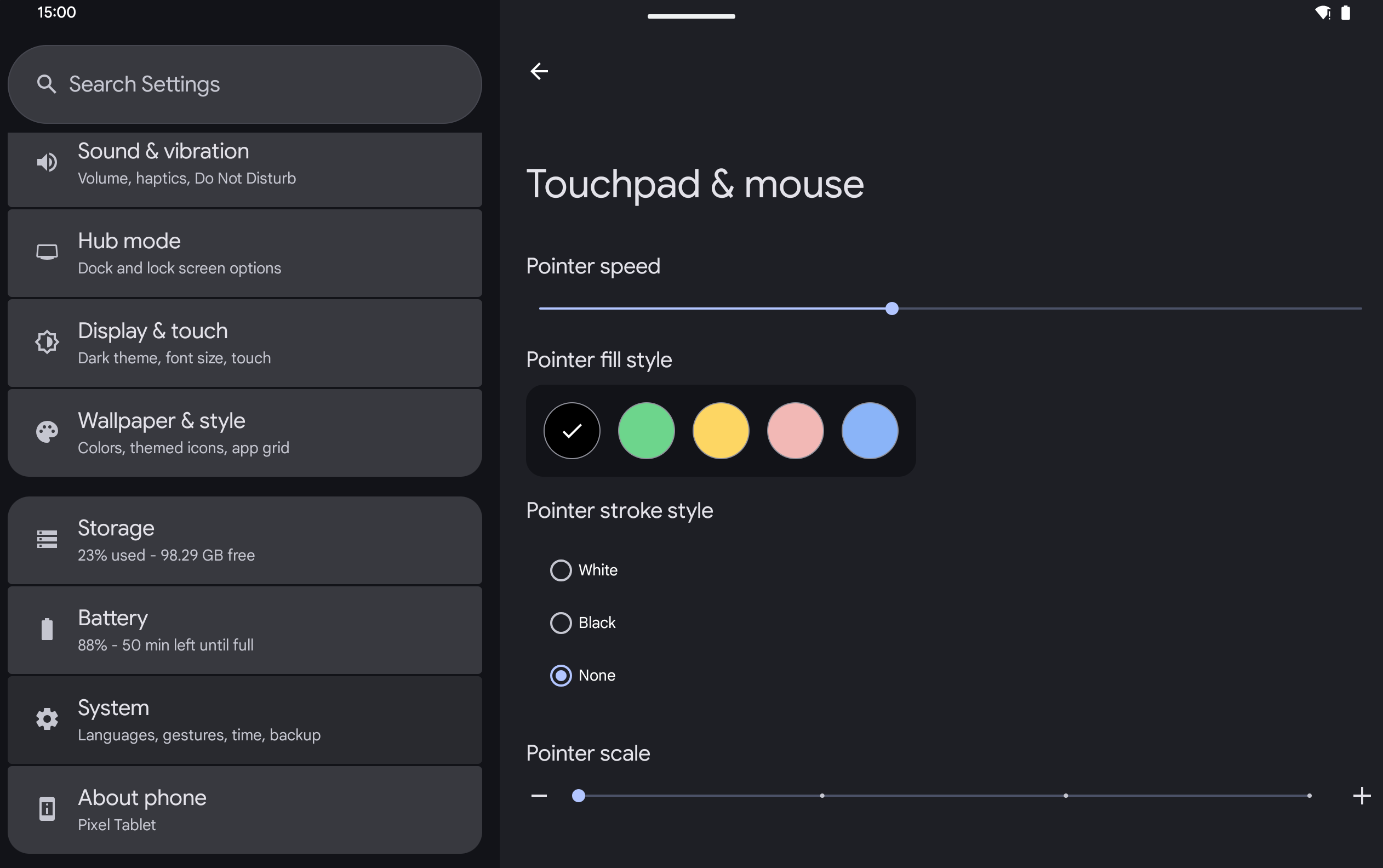Enable White pointer stroke style

pyautogui.click(x=559, y=569)
